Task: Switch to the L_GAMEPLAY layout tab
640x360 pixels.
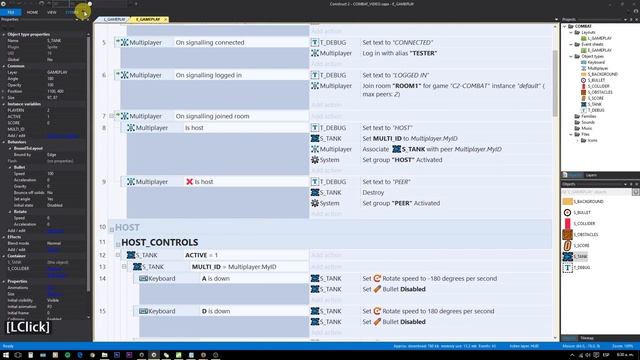Action: coord(114,19)
